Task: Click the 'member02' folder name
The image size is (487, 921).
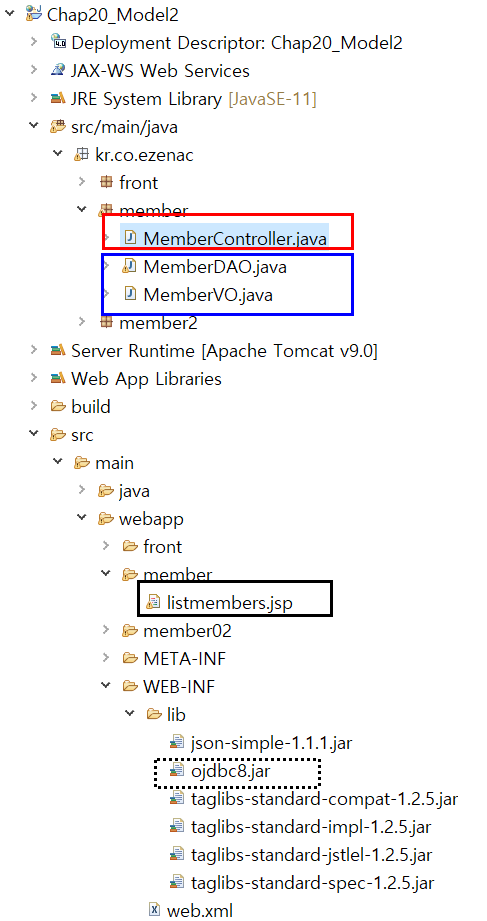Action: pyautogui.click(x=187, y=630)
